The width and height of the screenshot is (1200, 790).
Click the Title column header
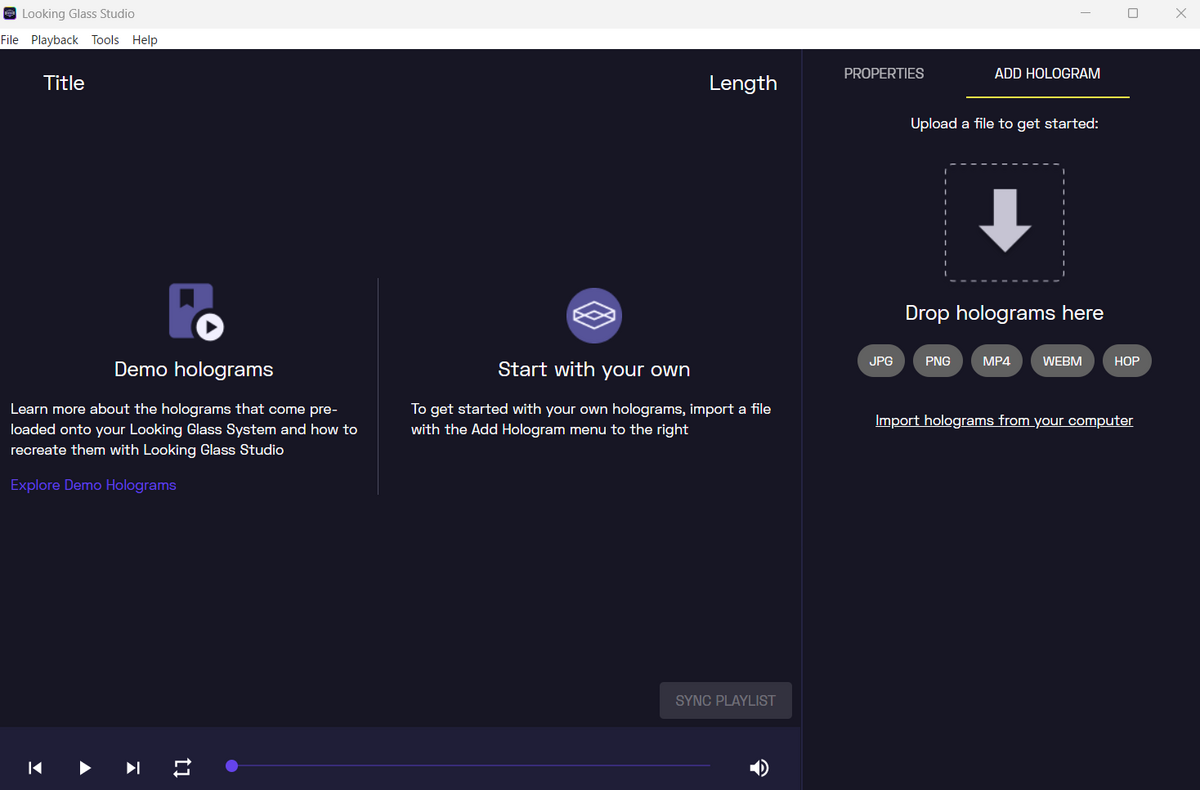coord(64,83)
